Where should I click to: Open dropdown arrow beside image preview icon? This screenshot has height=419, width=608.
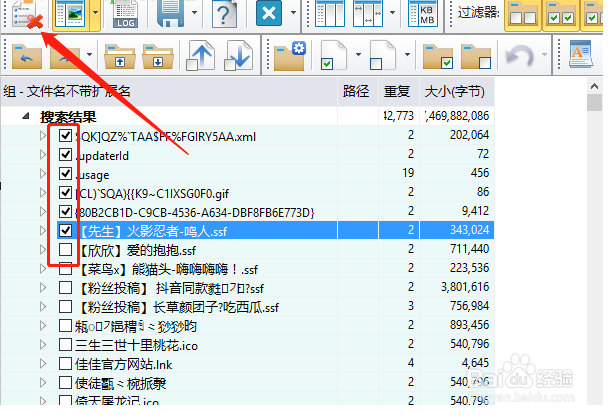tap(95, 13)
